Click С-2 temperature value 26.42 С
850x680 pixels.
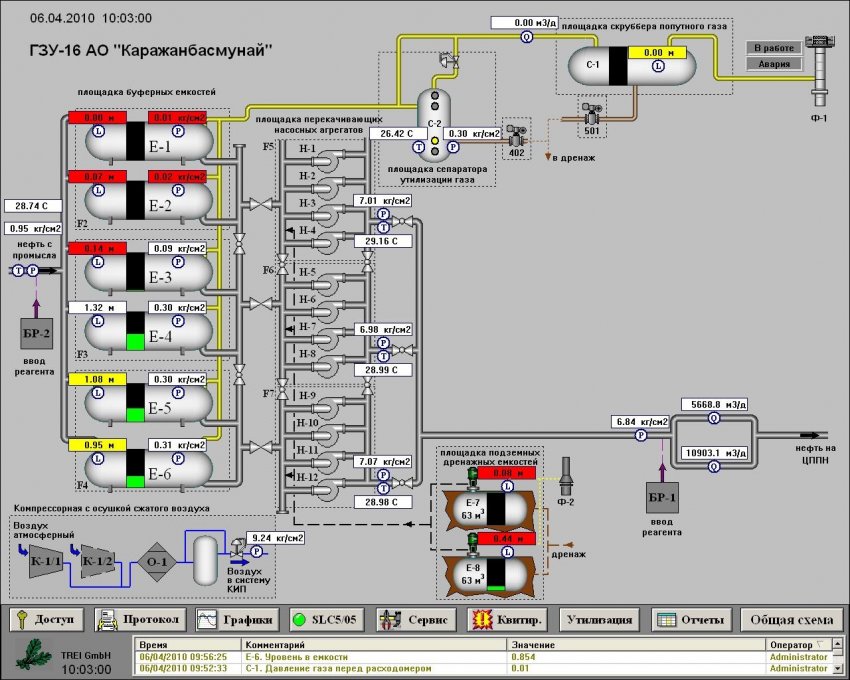[x=398, y=133]
